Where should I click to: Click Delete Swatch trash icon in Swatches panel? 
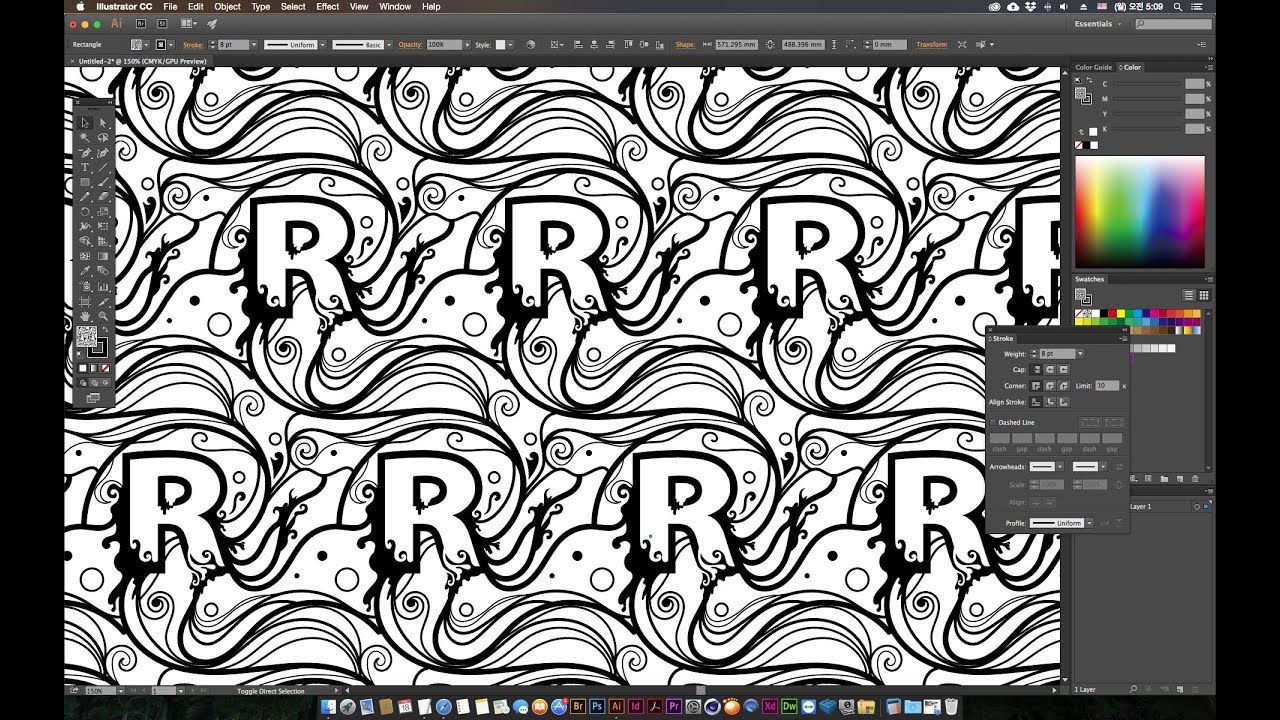coord(1195,479)
